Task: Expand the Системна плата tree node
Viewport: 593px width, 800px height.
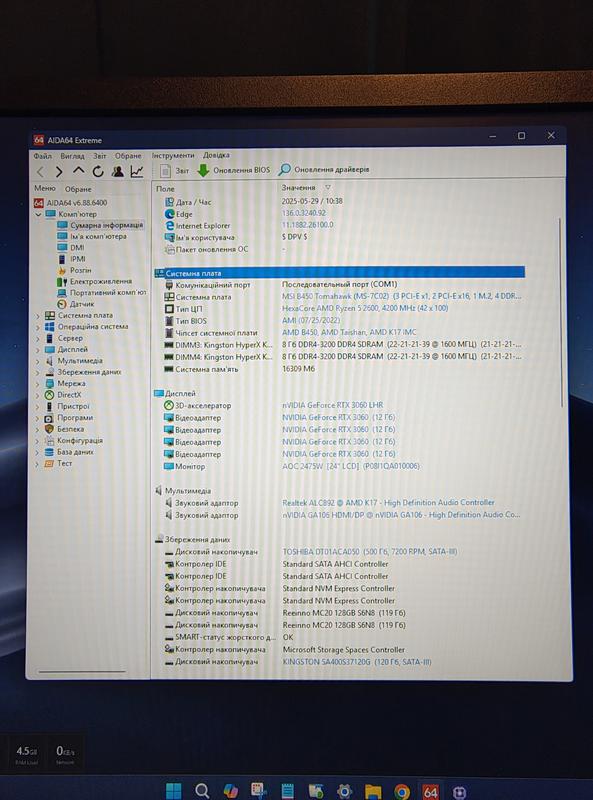Action: (x=38, y=316)
